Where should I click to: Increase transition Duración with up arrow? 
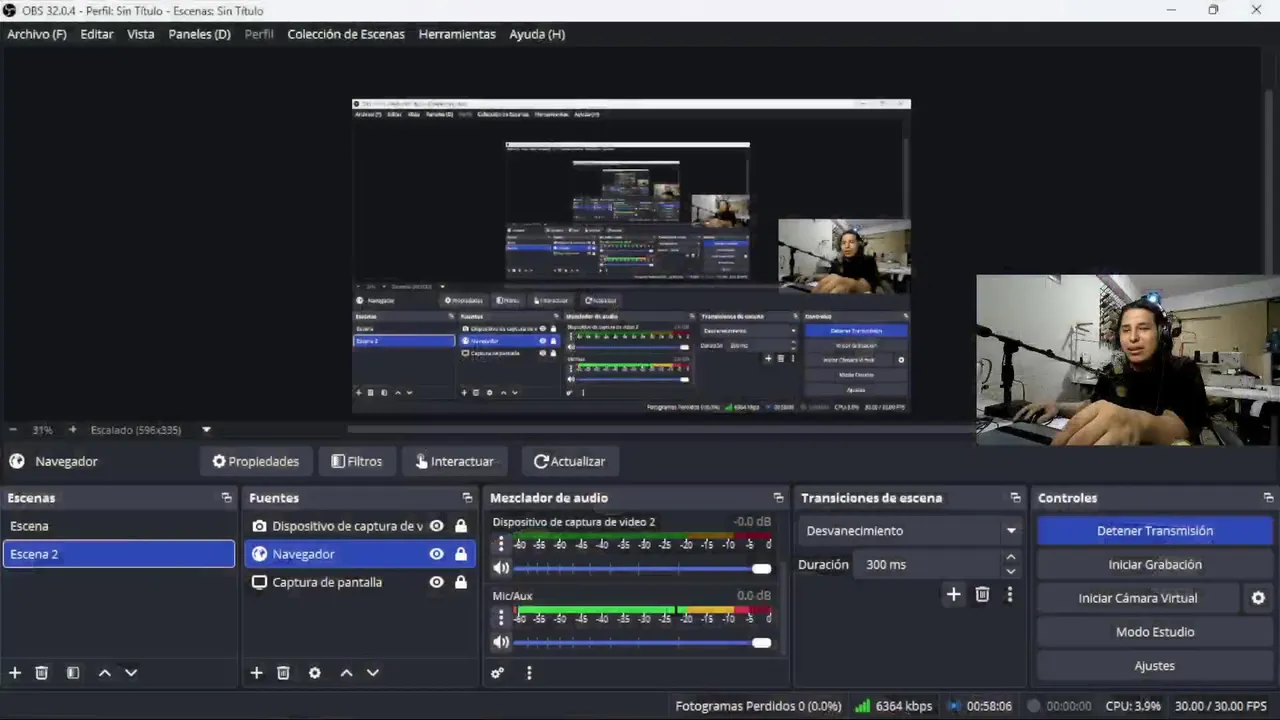1011,558
